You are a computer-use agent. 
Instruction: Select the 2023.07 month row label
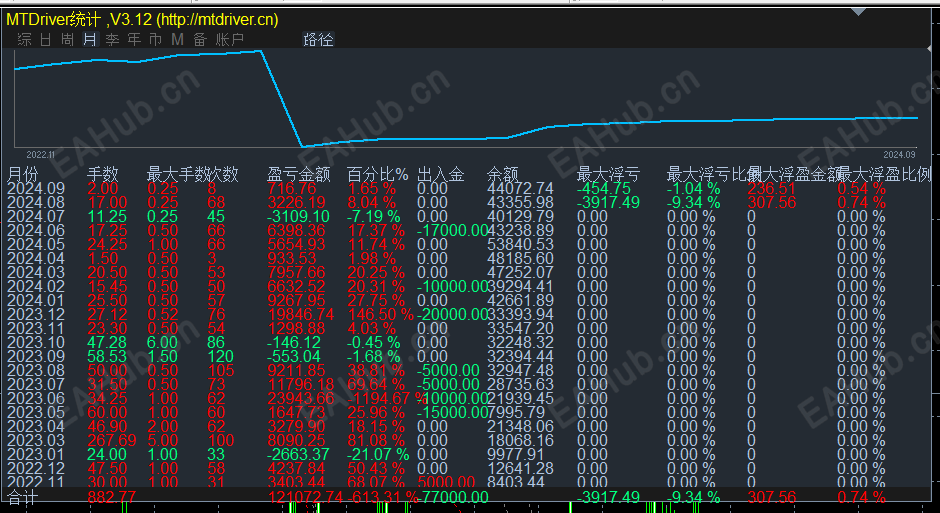[36, 385]
